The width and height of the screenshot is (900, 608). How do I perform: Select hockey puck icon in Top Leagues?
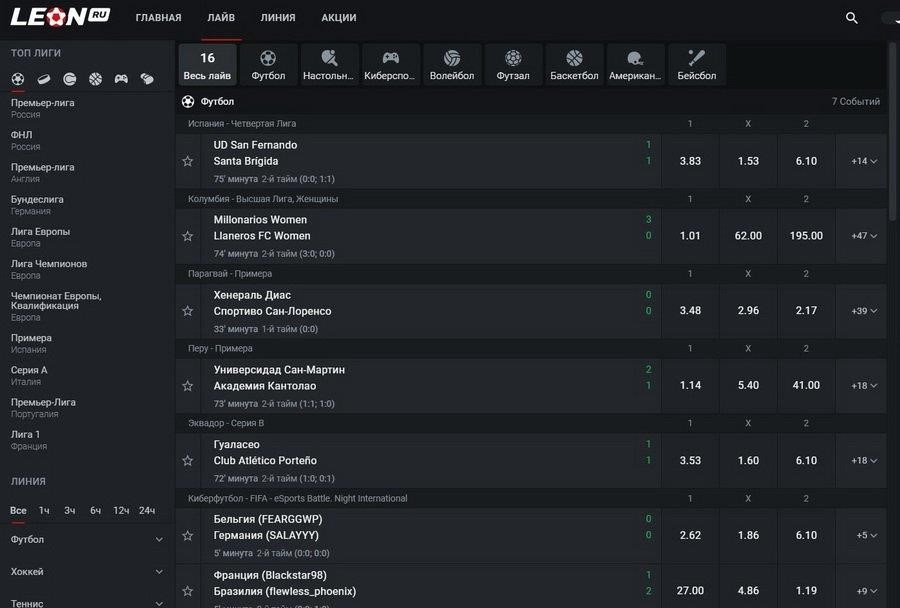click(44, 79)
